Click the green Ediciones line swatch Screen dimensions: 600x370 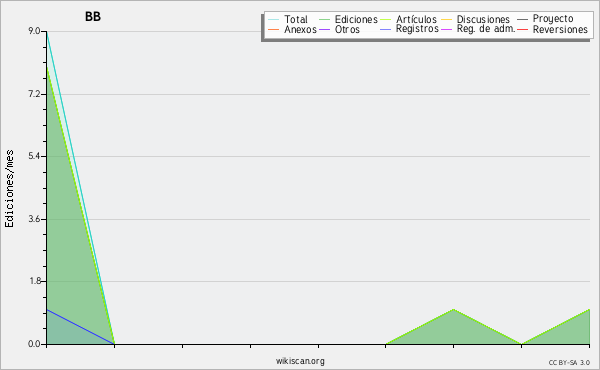pos(324,19)
